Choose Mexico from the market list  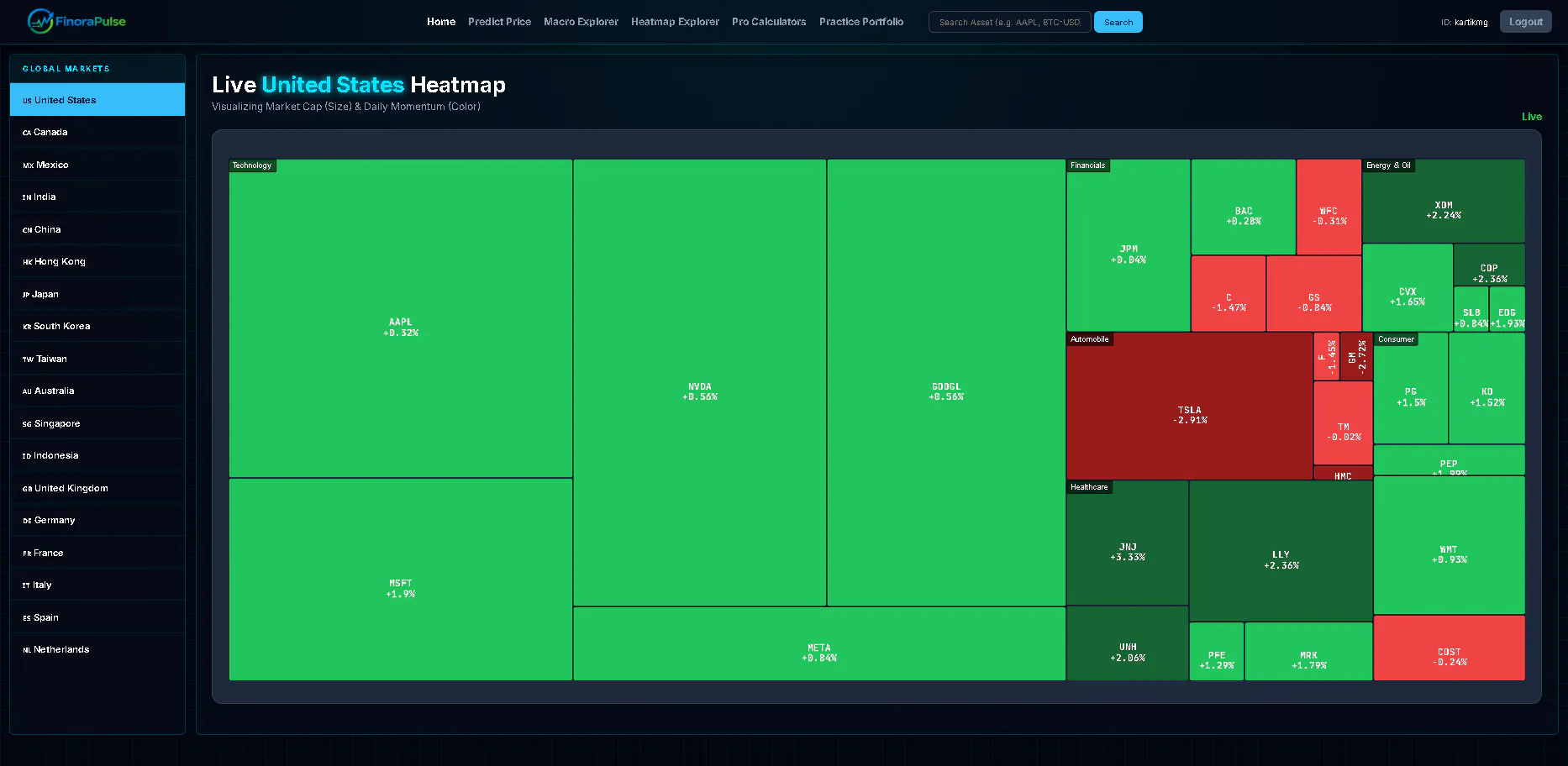(x=97, y=165)
